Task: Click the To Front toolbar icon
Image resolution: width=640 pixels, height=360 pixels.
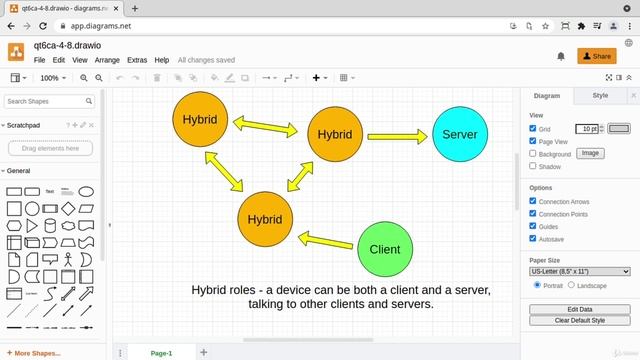Action: 178,78
